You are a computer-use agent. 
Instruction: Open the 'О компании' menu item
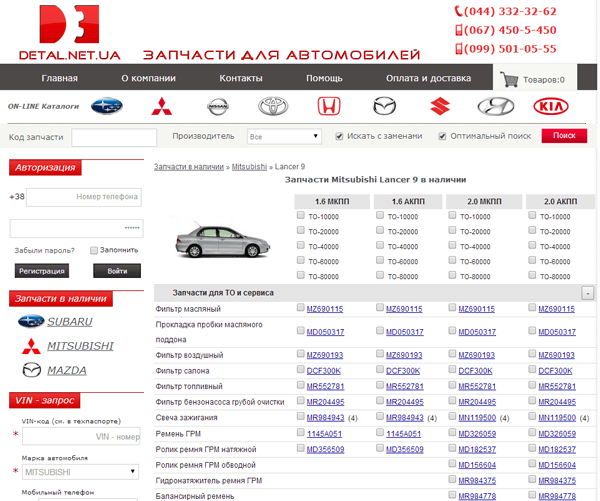point(148,78)
